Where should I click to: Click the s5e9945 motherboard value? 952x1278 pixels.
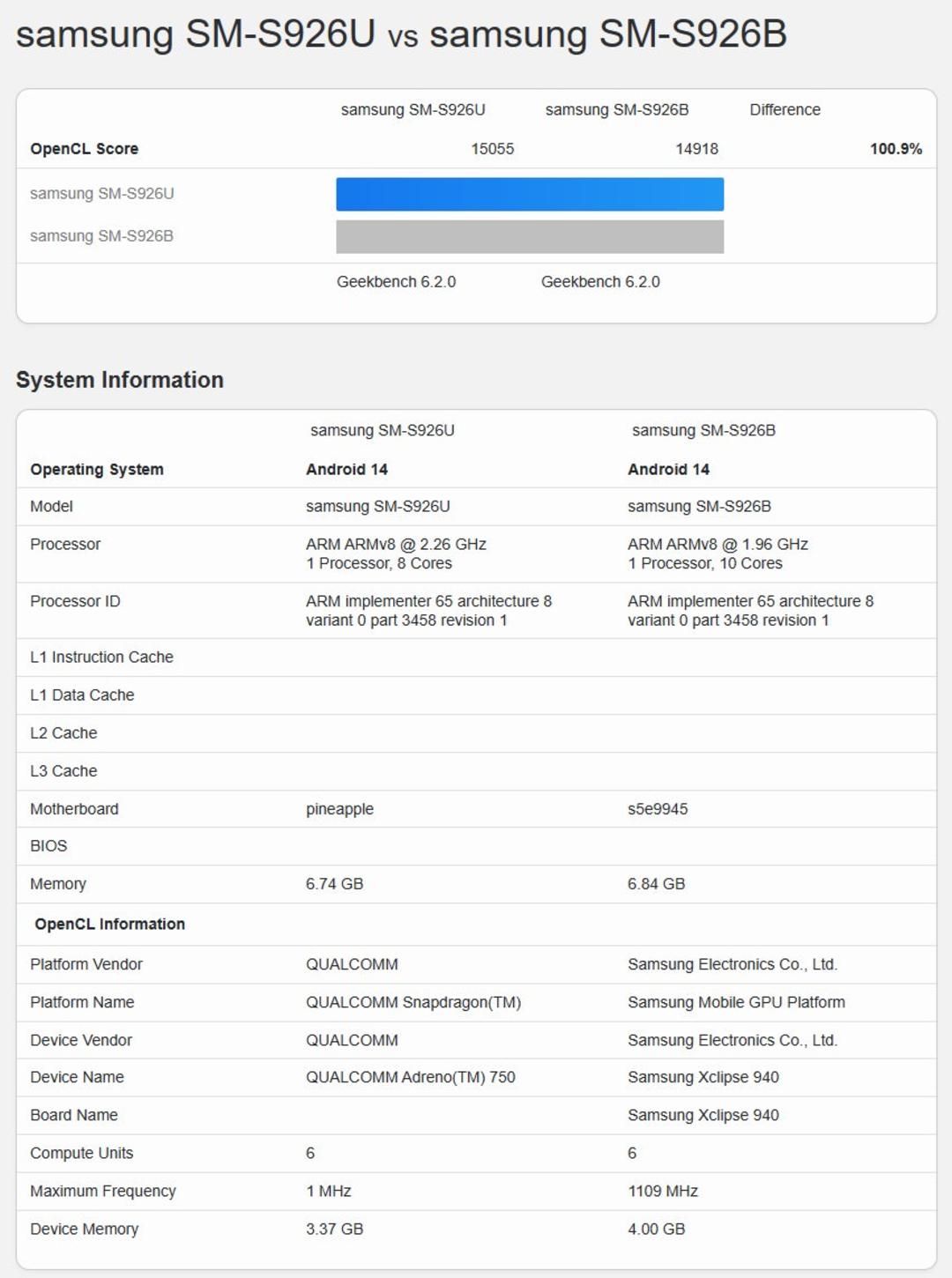click(x=658, y=809)
